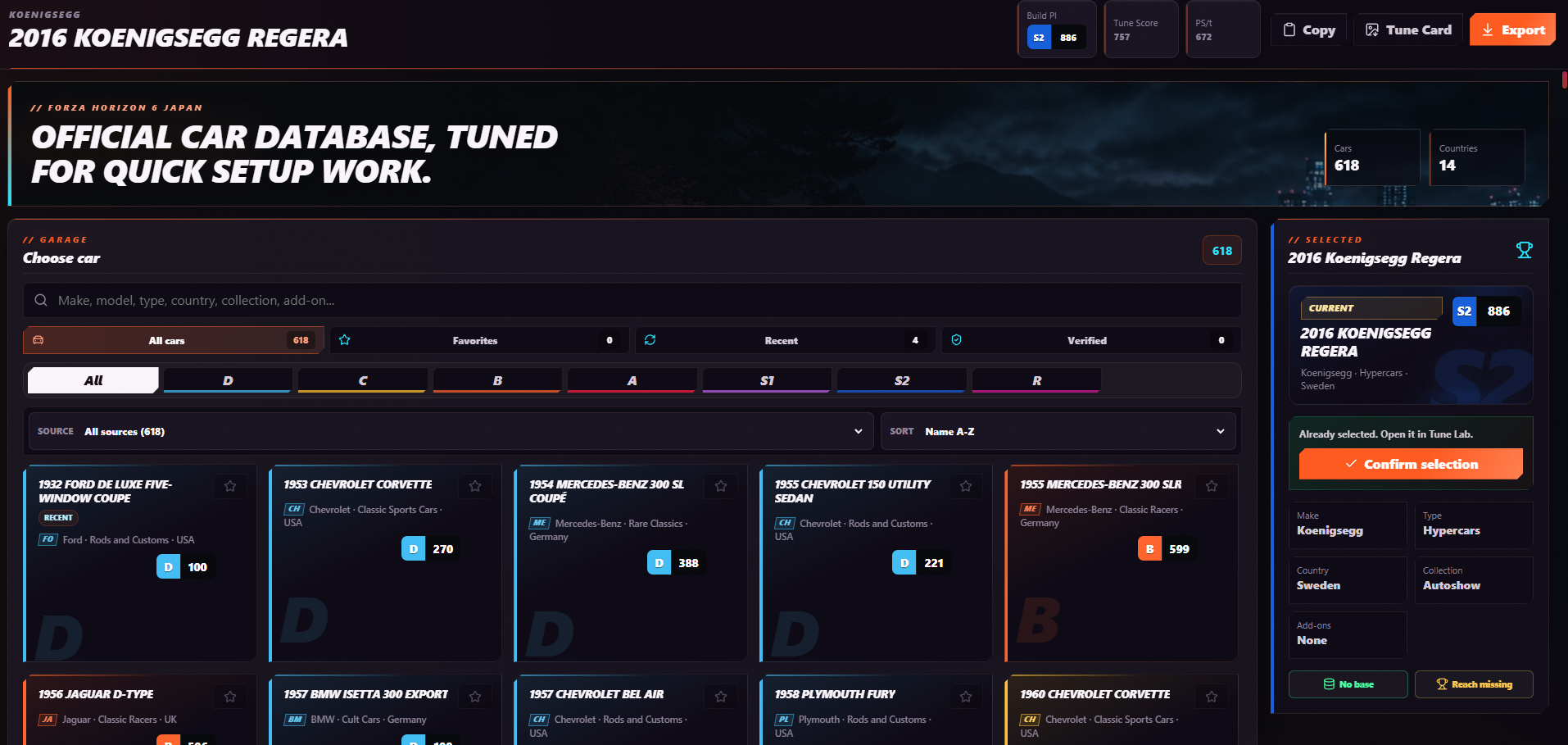Click the database icon on No base button
The image size is (1568, 745).
coord(1330,684)
